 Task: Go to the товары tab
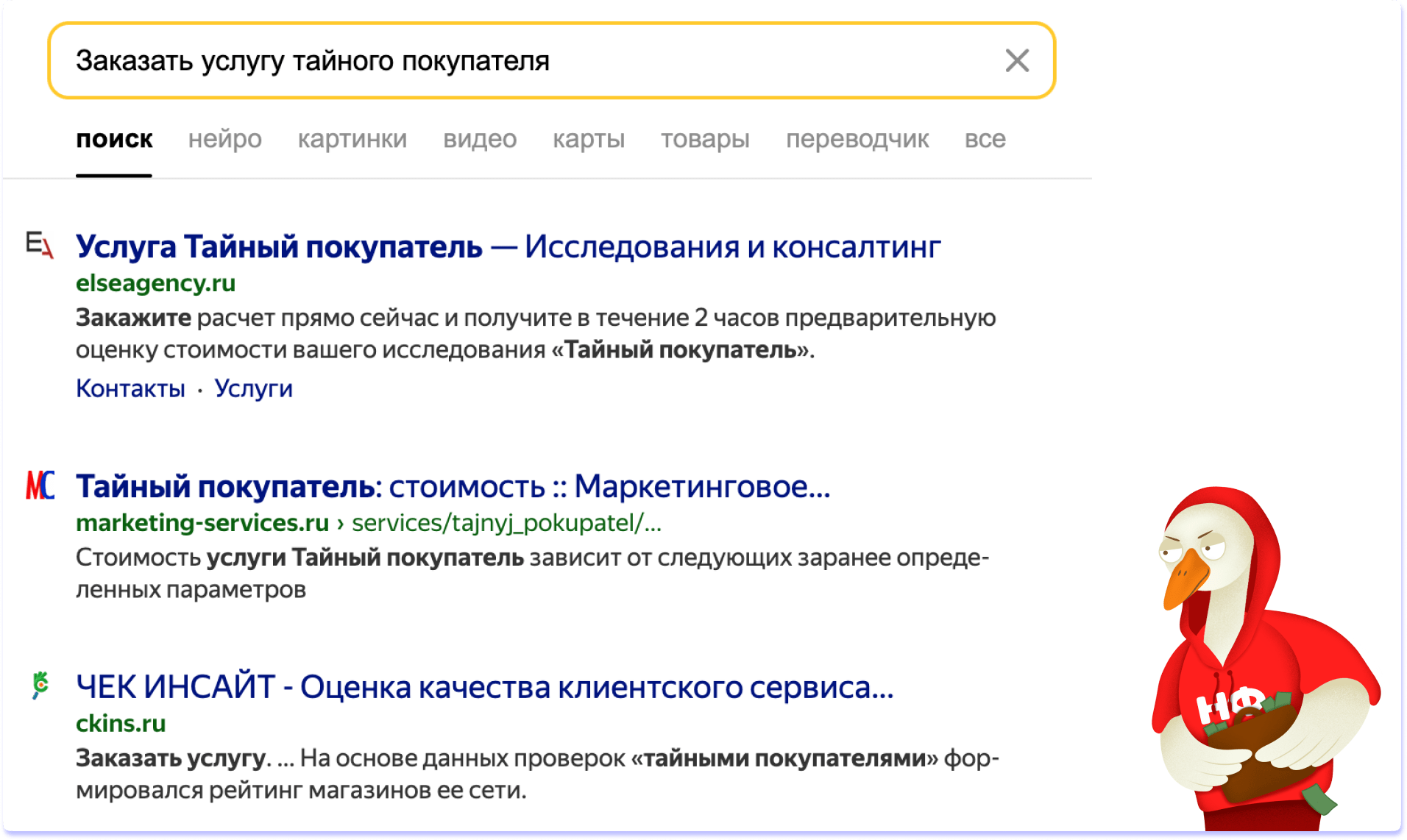point(705,139)
